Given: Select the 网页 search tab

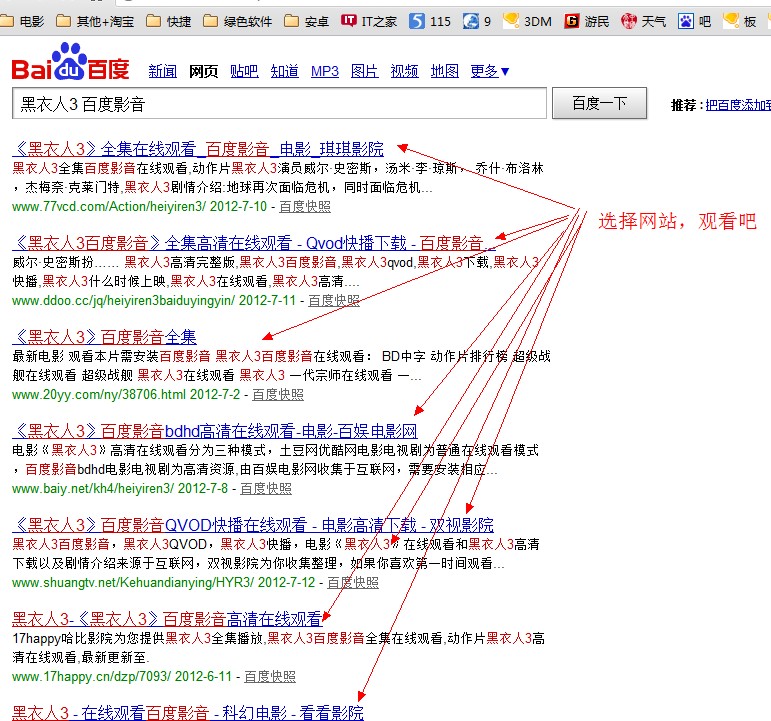Looking at the screenshot, I should point(203,71).
